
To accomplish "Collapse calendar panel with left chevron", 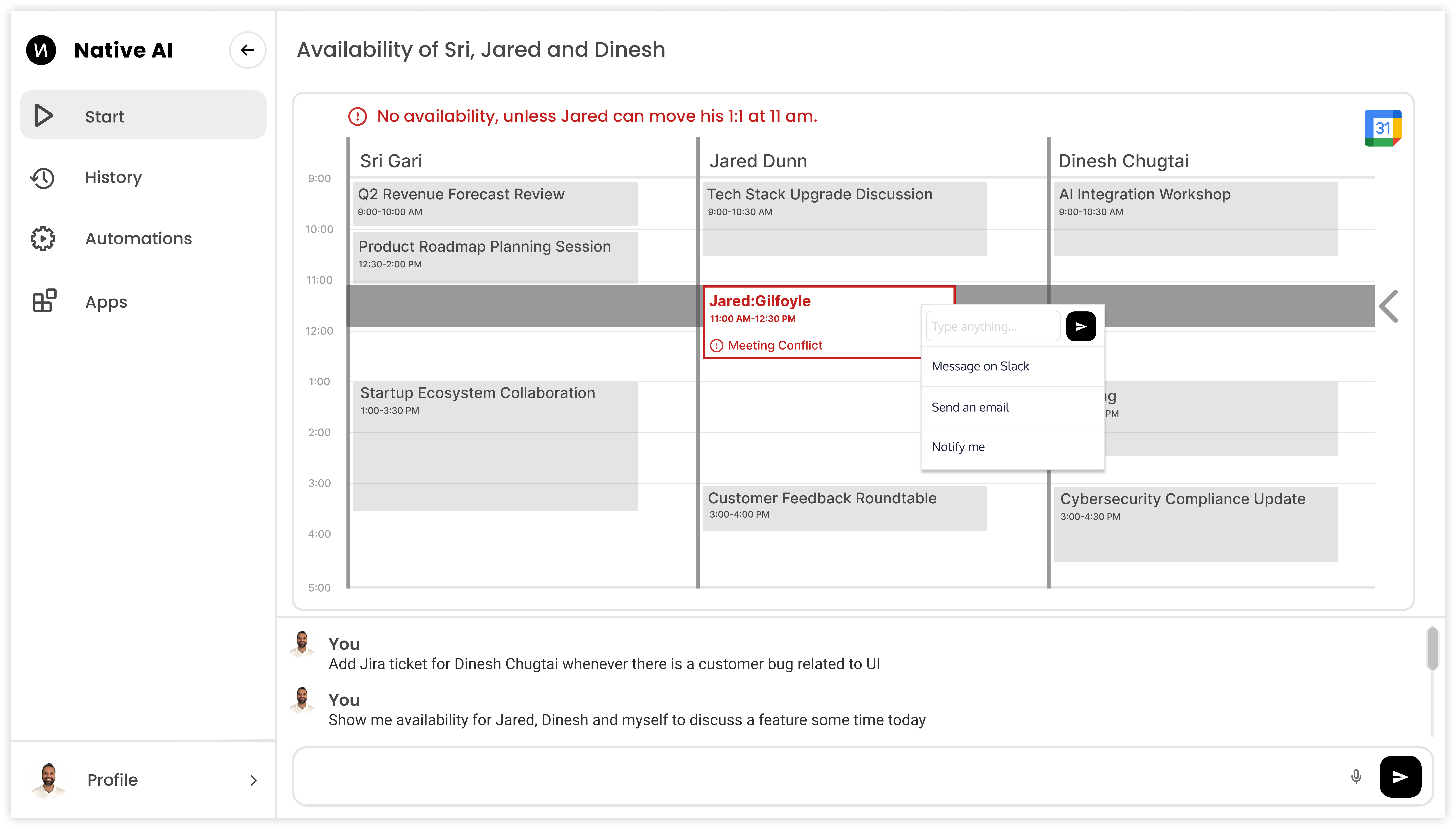I will [x=1389, y=306].
